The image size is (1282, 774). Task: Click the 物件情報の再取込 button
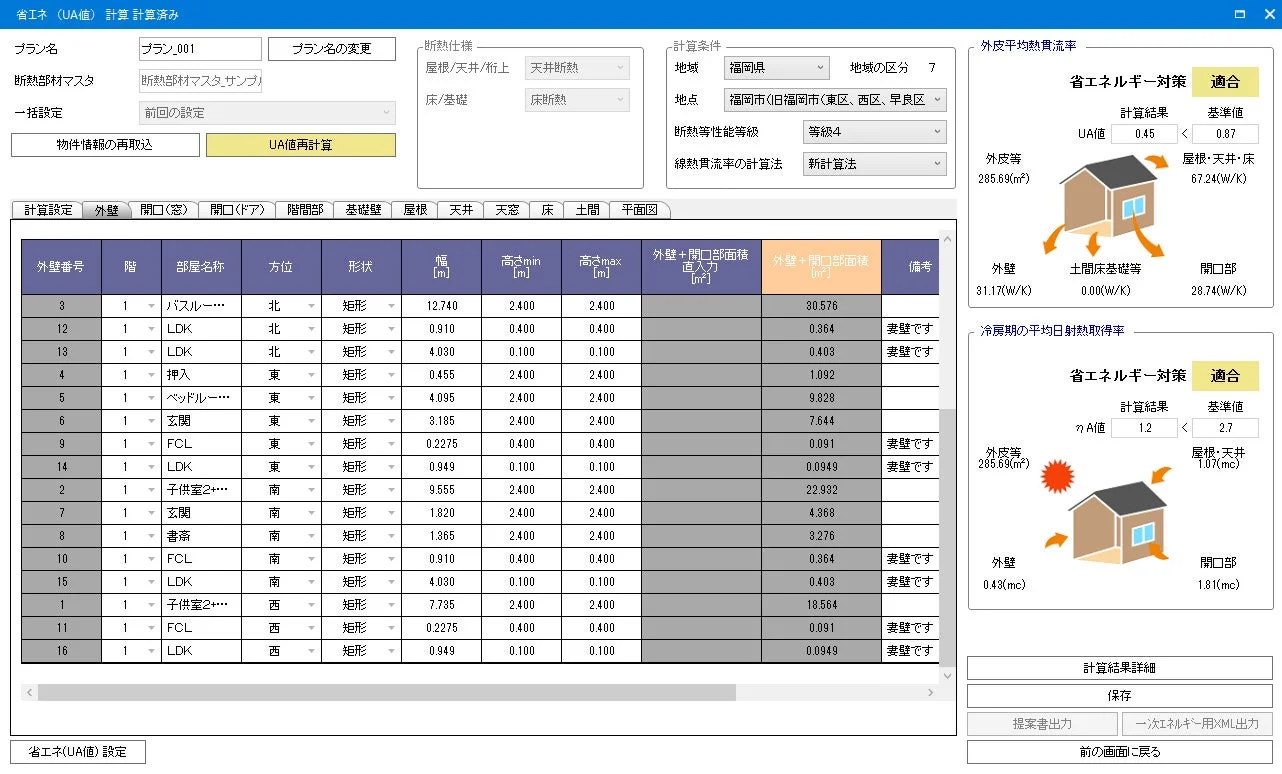(104, 144)
